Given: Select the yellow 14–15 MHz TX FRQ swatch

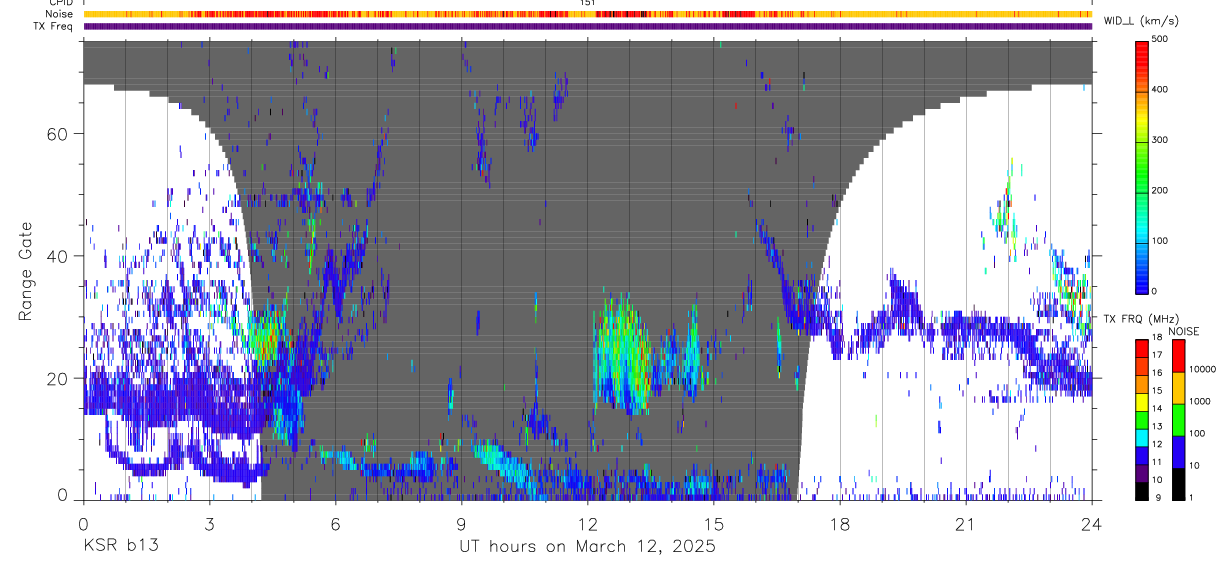Looking at the screenshot, I should point(1142,401).
